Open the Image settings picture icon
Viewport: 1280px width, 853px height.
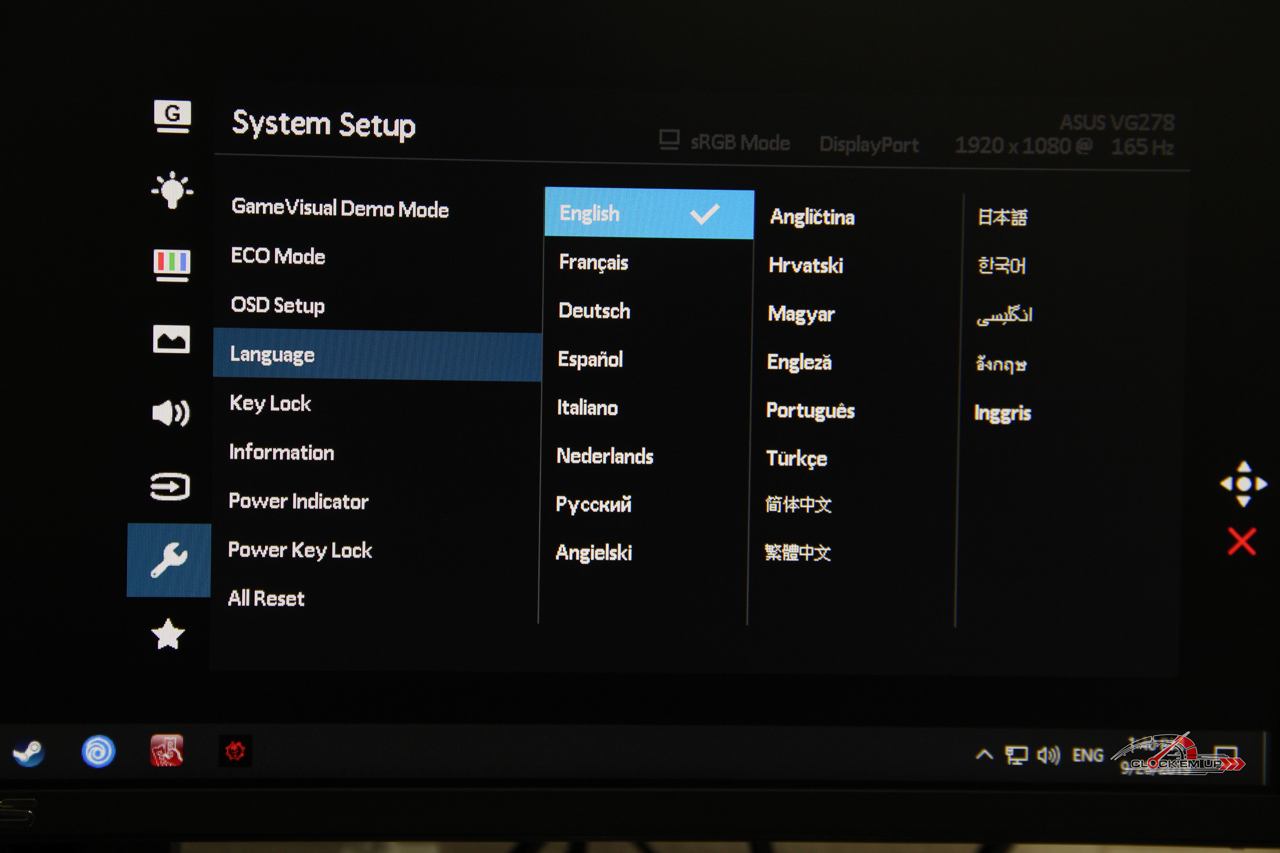click(x=171, y=339)
